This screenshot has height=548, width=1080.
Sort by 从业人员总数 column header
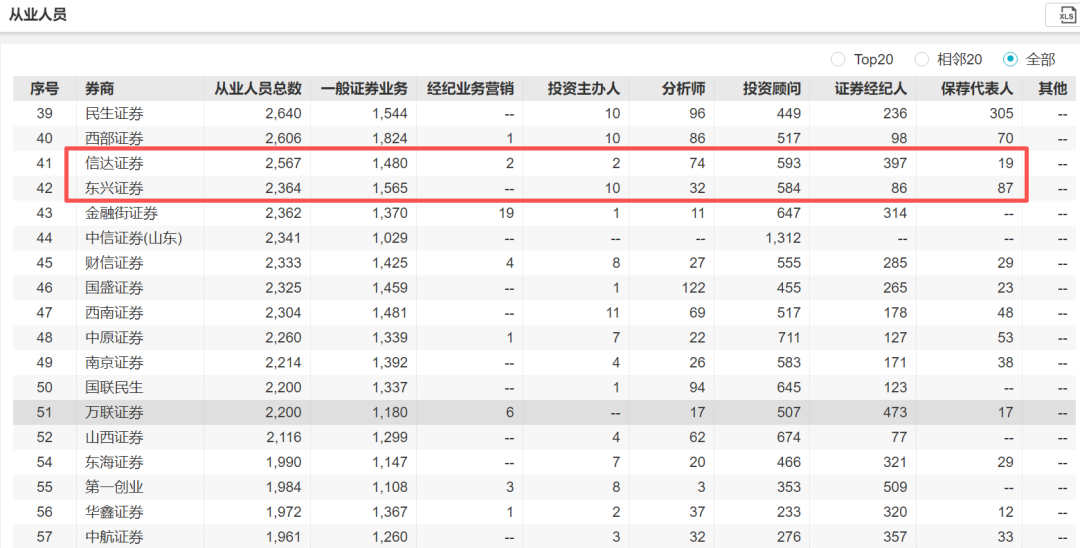coord(258,89)
